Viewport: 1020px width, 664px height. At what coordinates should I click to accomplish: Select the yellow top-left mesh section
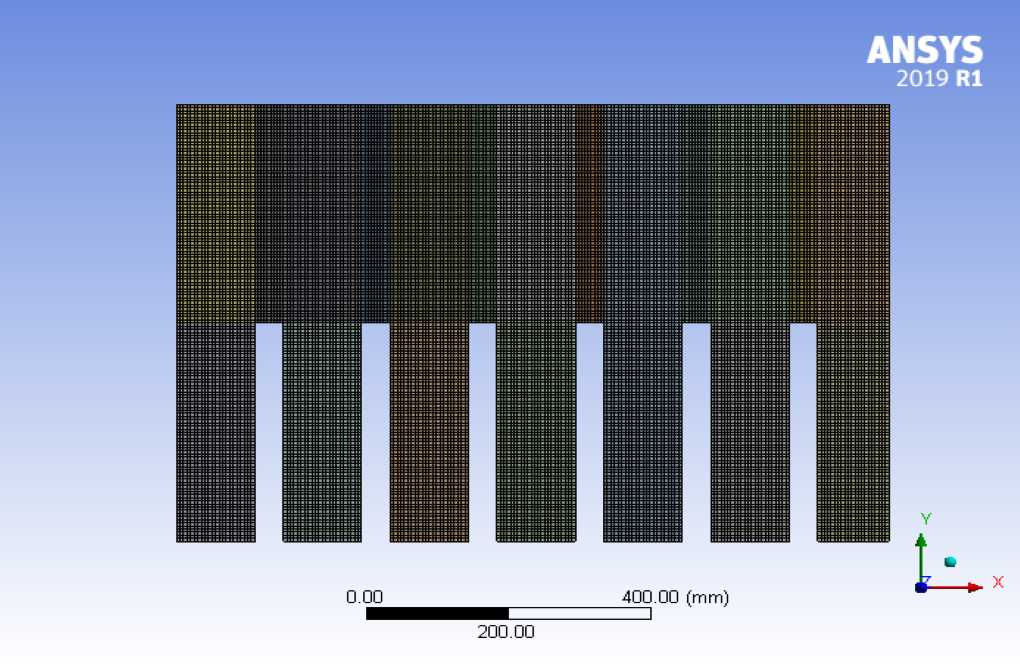[215, 213]
